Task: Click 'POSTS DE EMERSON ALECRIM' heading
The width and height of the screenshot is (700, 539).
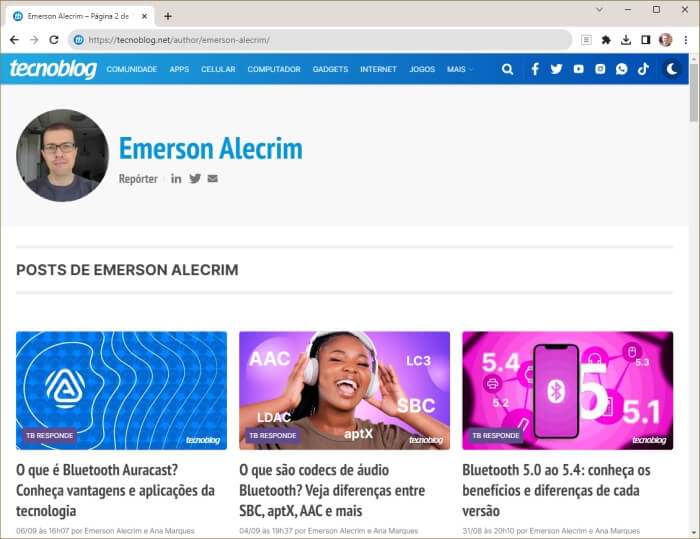Action: pos(127,270)
